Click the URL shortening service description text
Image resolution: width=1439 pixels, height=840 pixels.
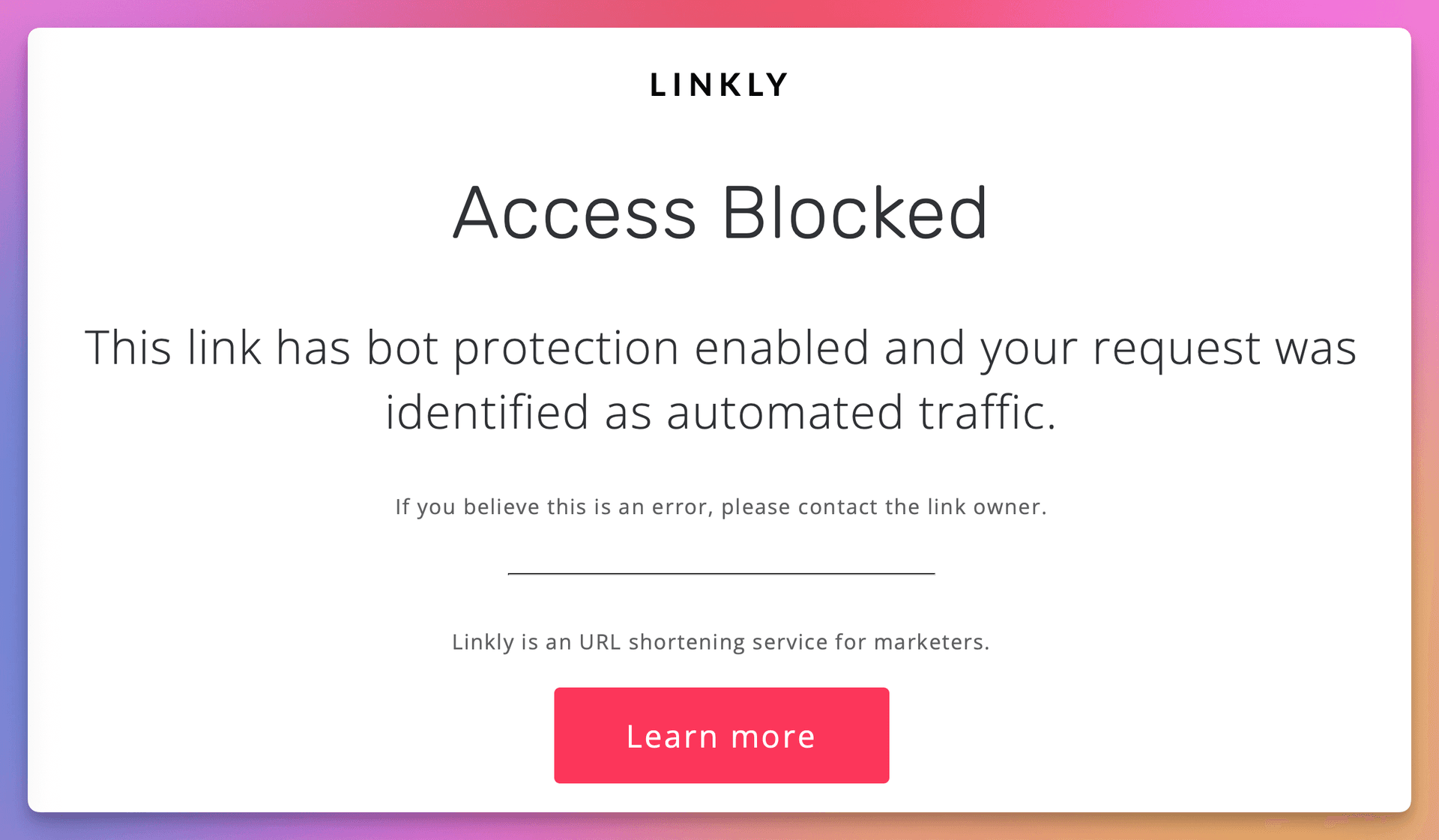click(719, 641)
